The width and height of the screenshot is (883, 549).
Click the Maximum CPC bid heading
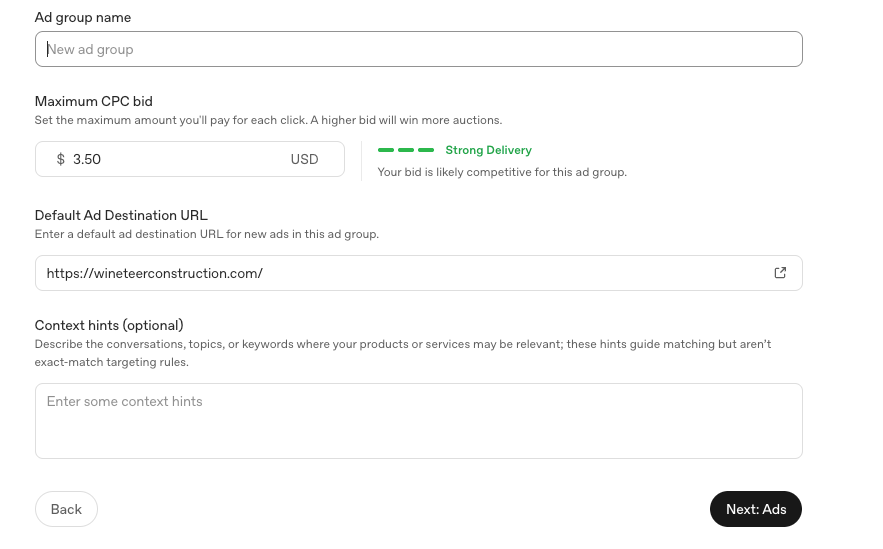pyautogui.click(x=93, y=101)
